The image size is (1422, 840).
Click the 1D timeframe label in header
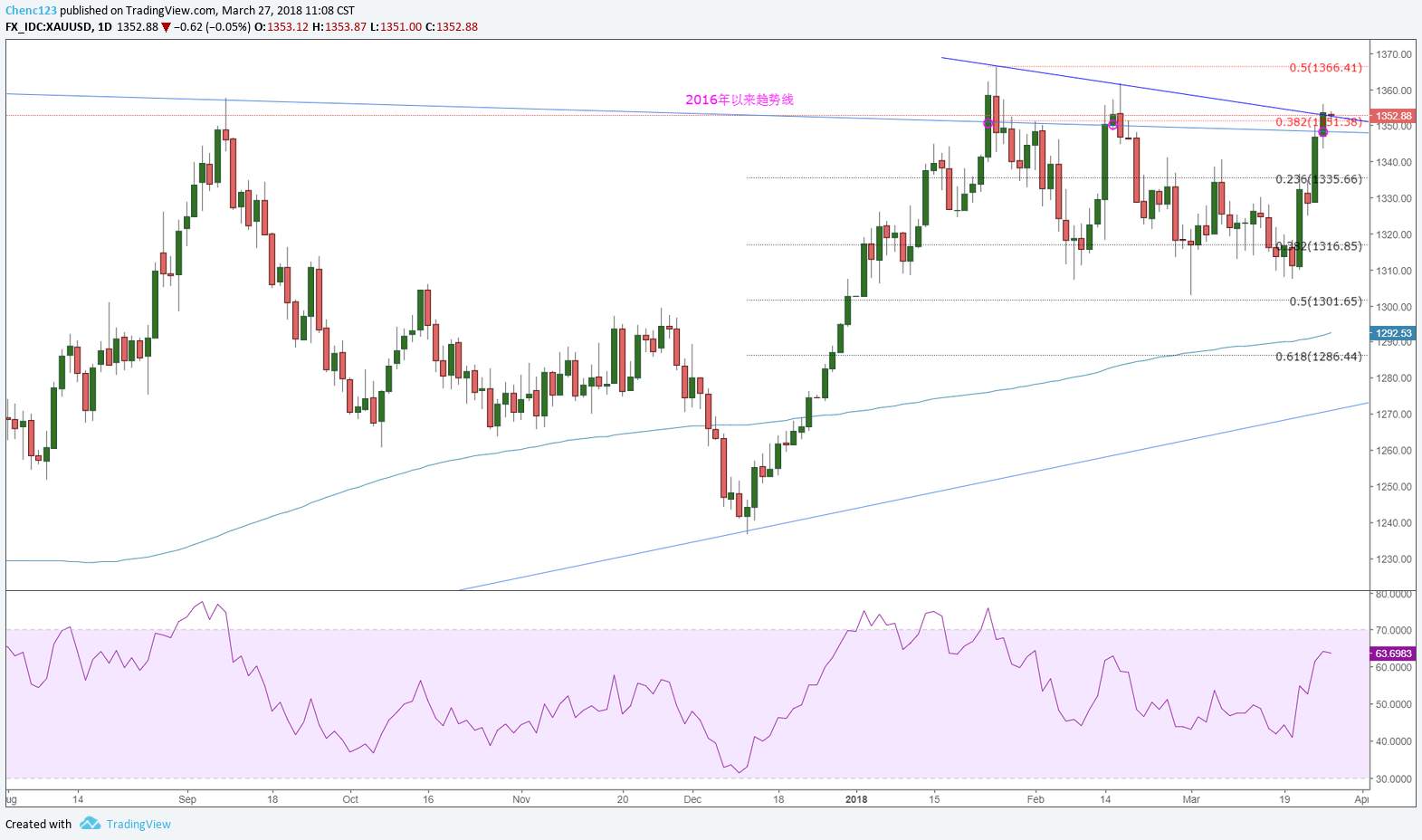tap(105, 26)
